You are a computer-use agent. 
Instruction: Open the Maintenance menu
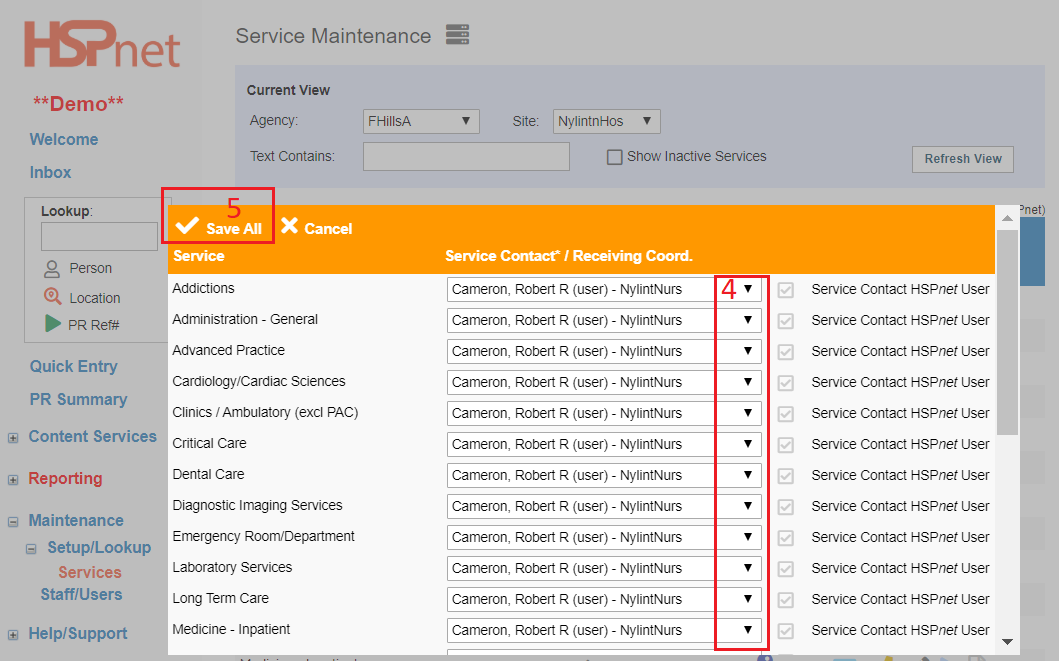coord(76,521)
